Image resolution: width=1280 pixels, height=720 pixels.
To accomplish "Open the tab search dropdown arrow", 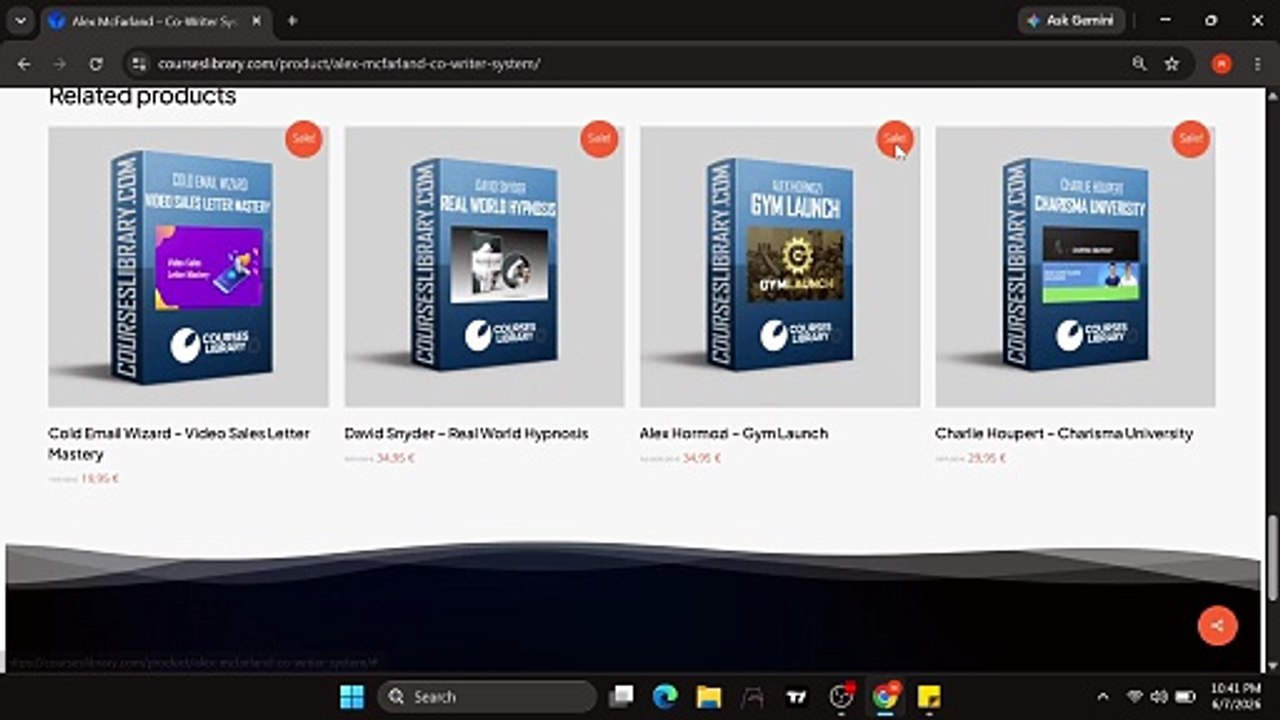I will point(20,20).
